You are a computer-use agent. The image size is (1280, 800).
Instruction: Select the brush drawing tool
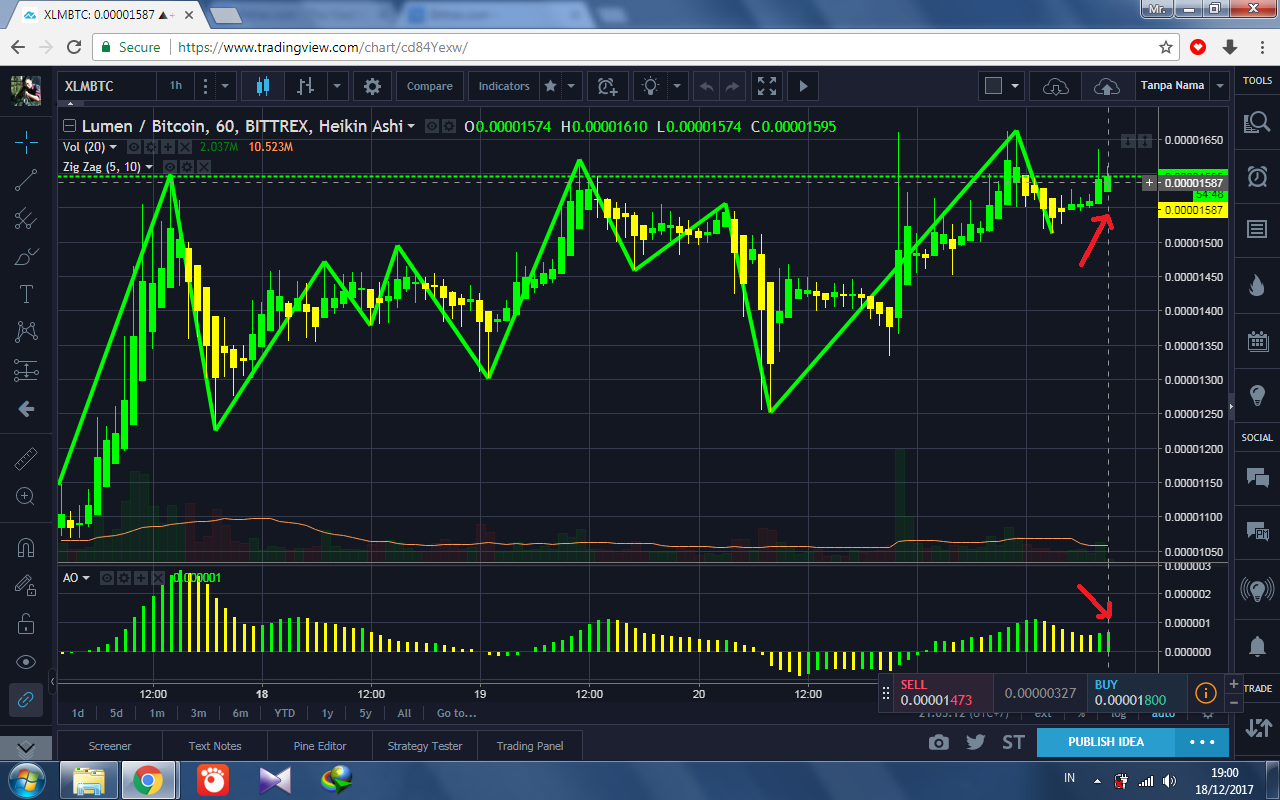pyautogui.click(x=26, y=257)
